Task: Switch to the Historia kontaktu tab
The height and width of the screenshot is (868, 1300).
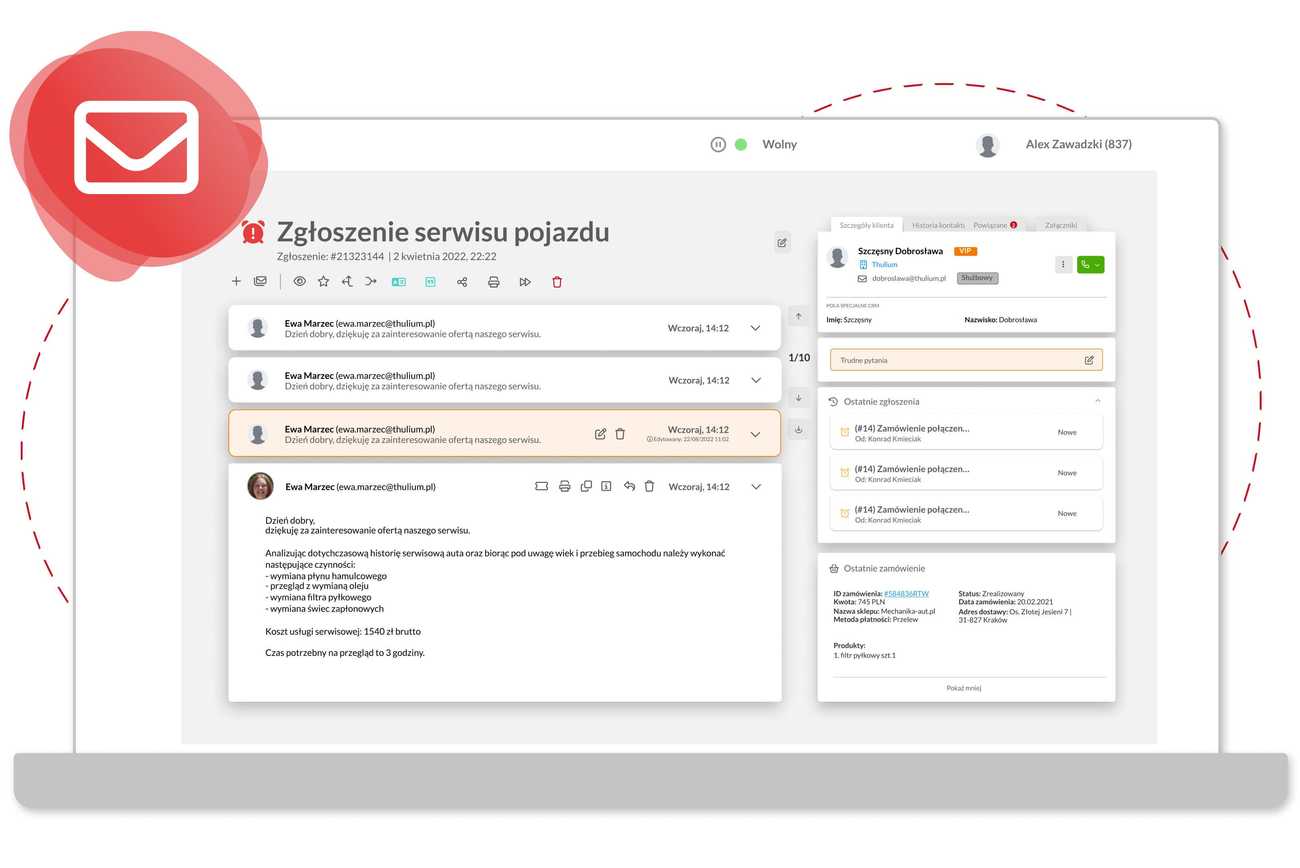Action: coord(937,225)
